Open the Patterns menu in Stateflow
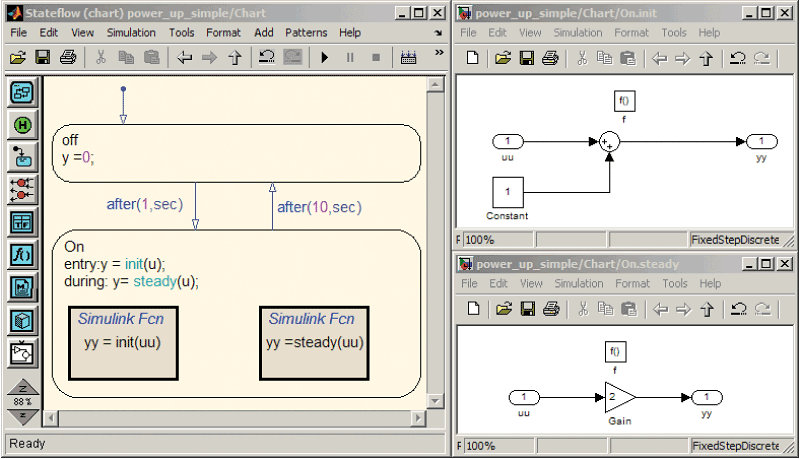Image resolution: width=800 pixels, height=459 pixels. coord(305,32)
